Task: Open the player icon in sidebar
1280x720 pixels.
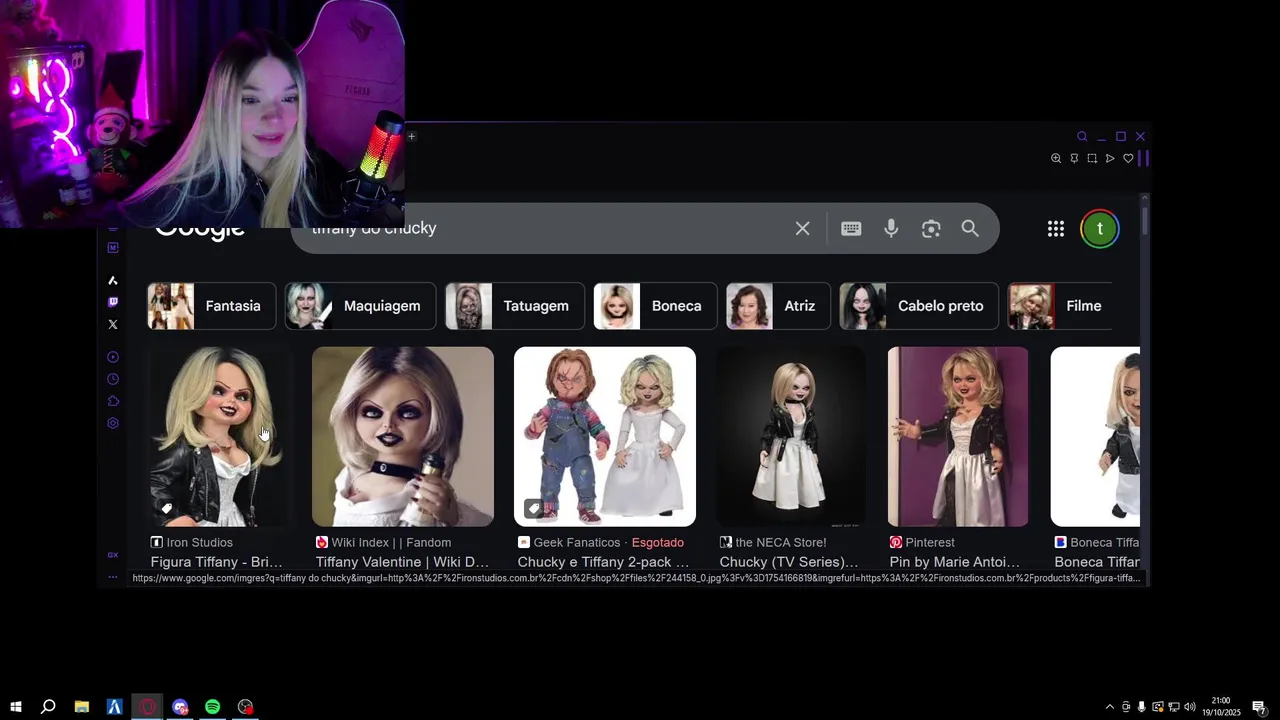Action: (x=113, y=357)
